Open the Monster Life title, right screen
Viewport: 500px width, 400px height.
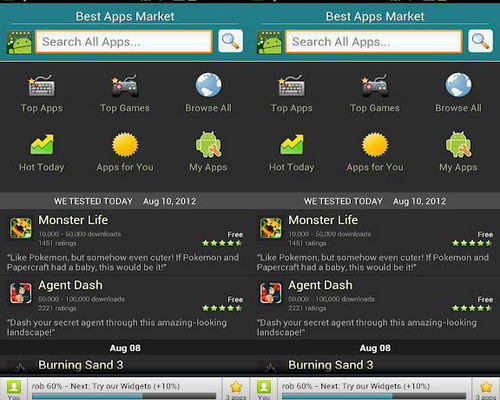(x=323, y=220)
